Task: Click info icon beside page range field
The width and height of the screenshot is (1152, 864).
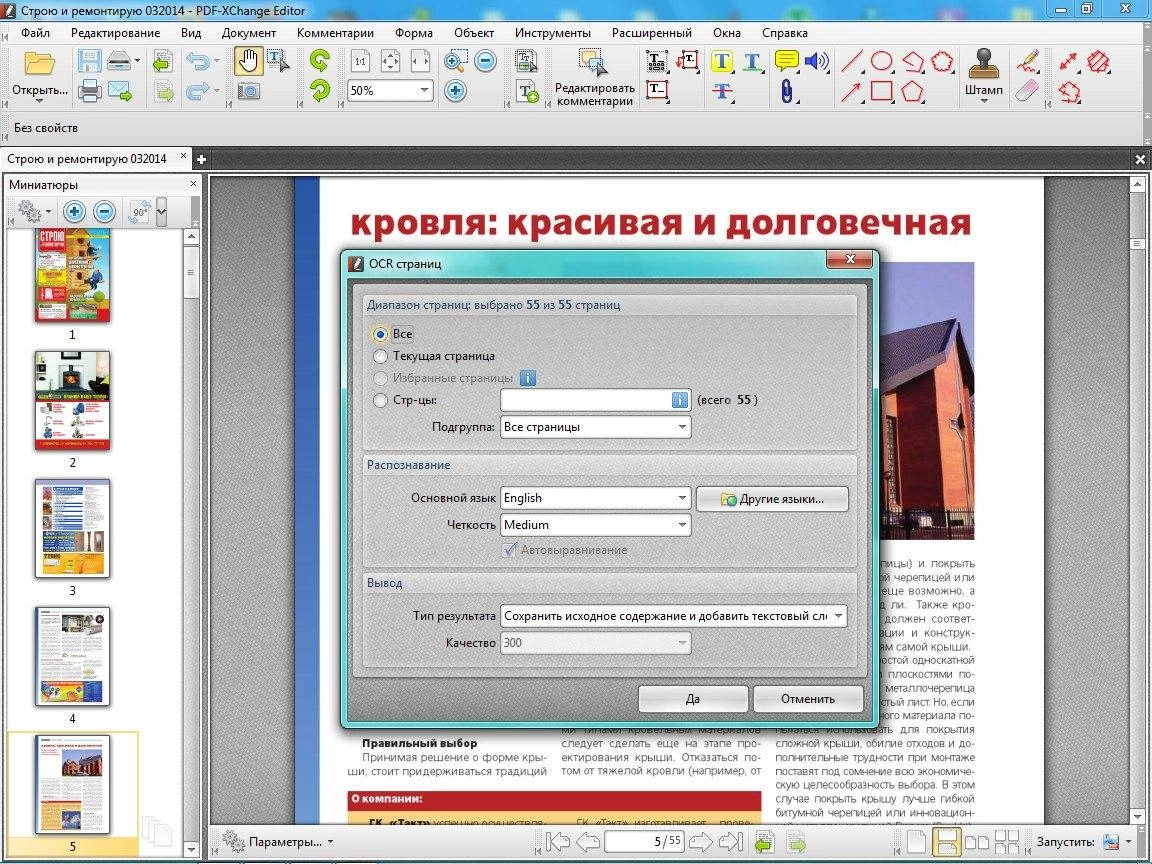Action: 680,400
